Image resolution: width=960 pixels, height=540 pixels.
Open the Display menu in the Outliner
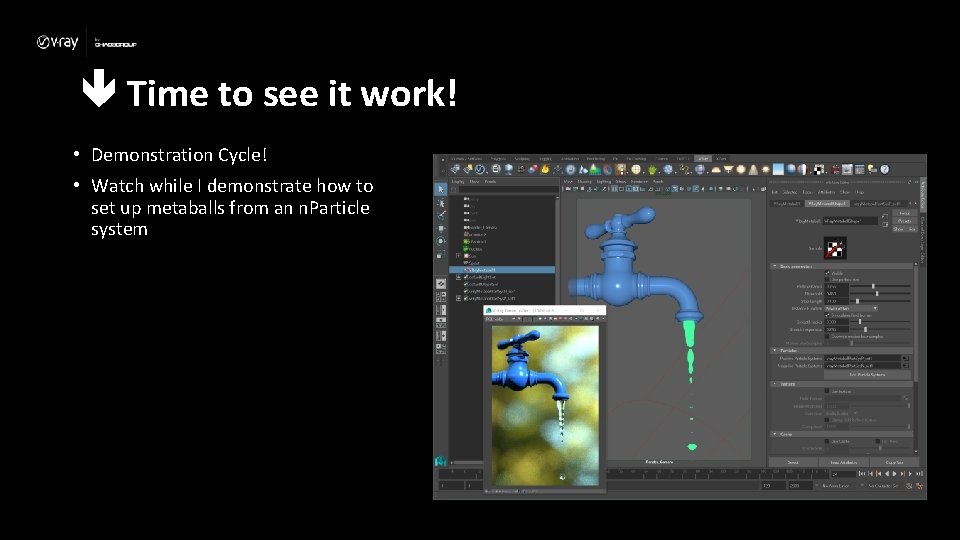458,182
